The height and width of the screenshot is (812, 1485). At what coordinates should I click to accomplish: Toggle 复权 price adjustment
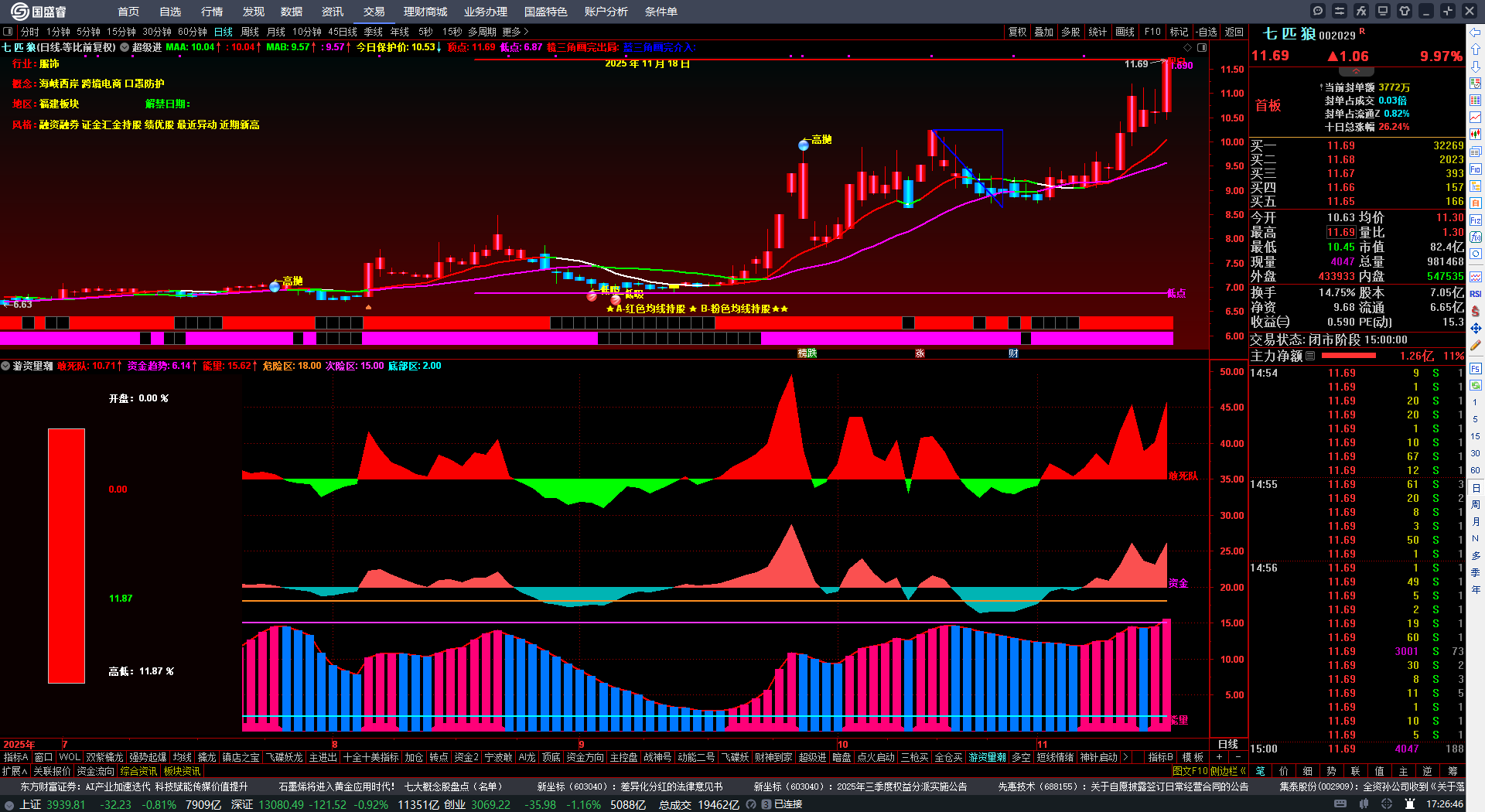coord(1017,32)
